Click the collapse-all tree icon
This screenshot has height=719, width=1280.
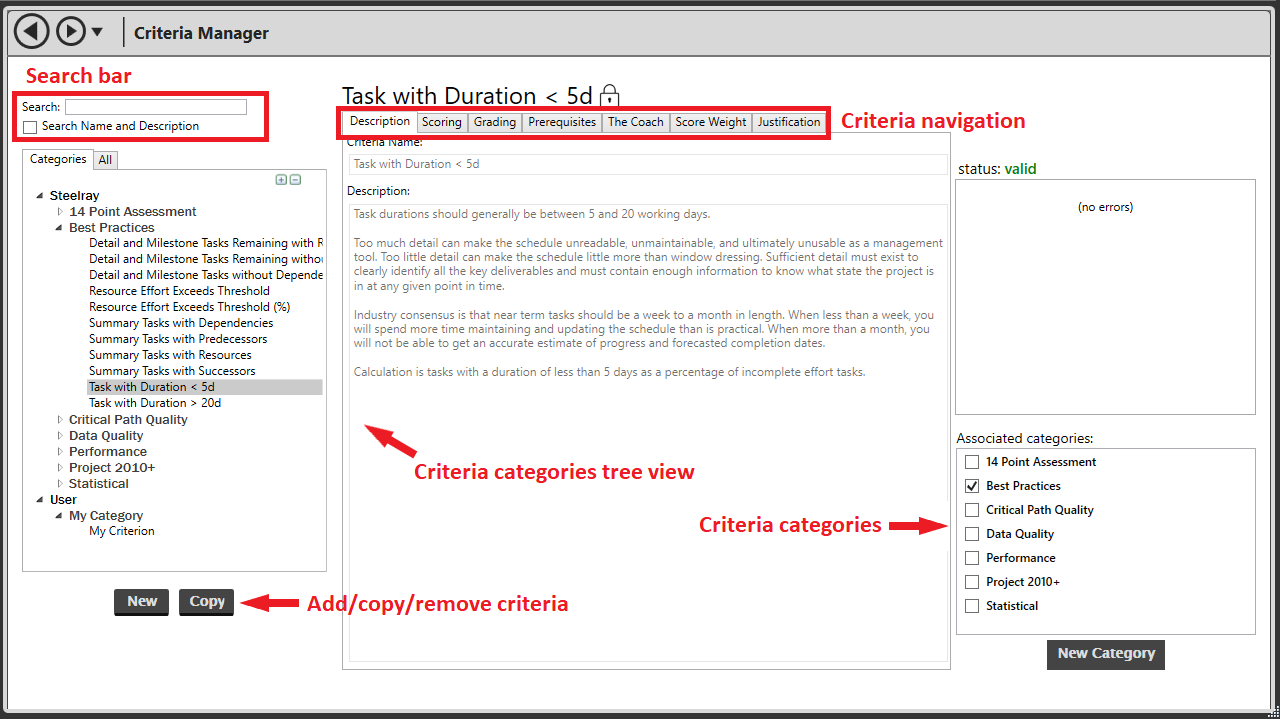(295, 180)
